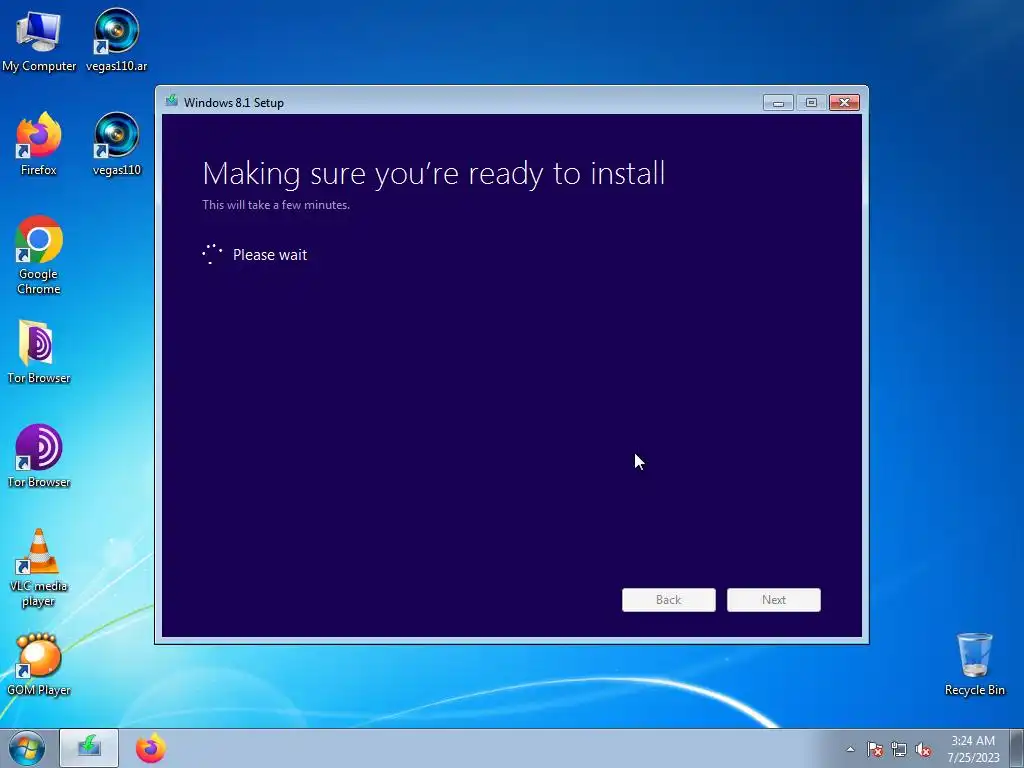This screenshot has height=768, width=1024.
Task: Click the Windows Start button
Action: 26,748
